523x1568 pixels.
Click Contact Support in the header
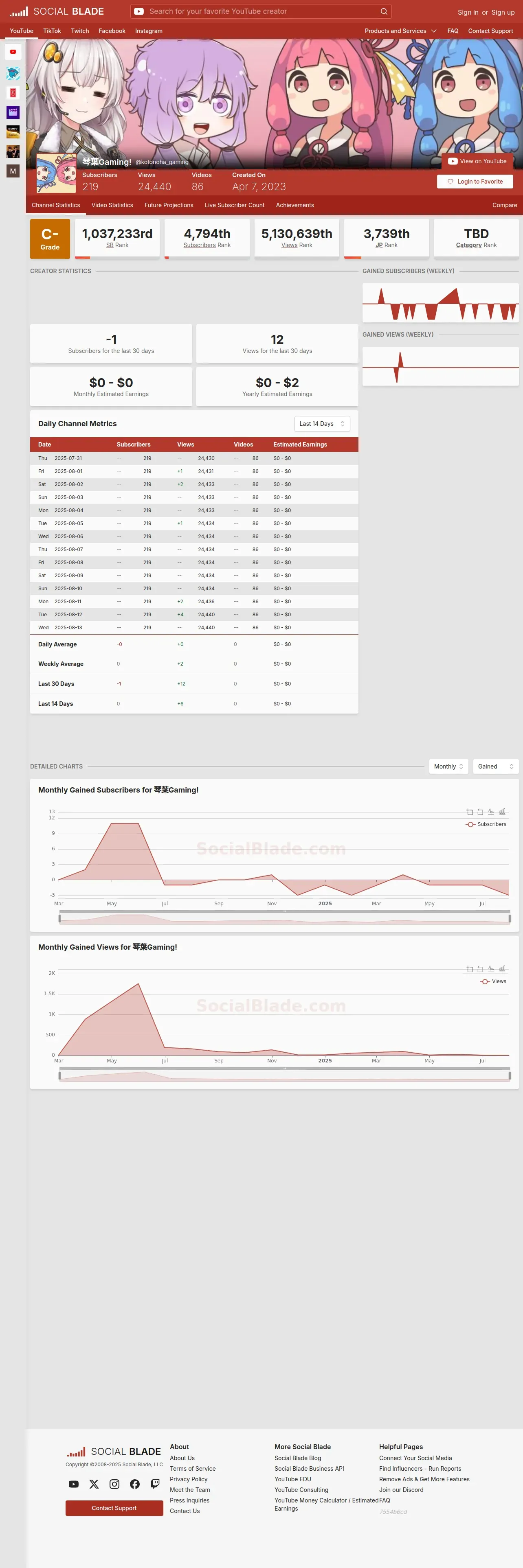click(x=490, y=31)
